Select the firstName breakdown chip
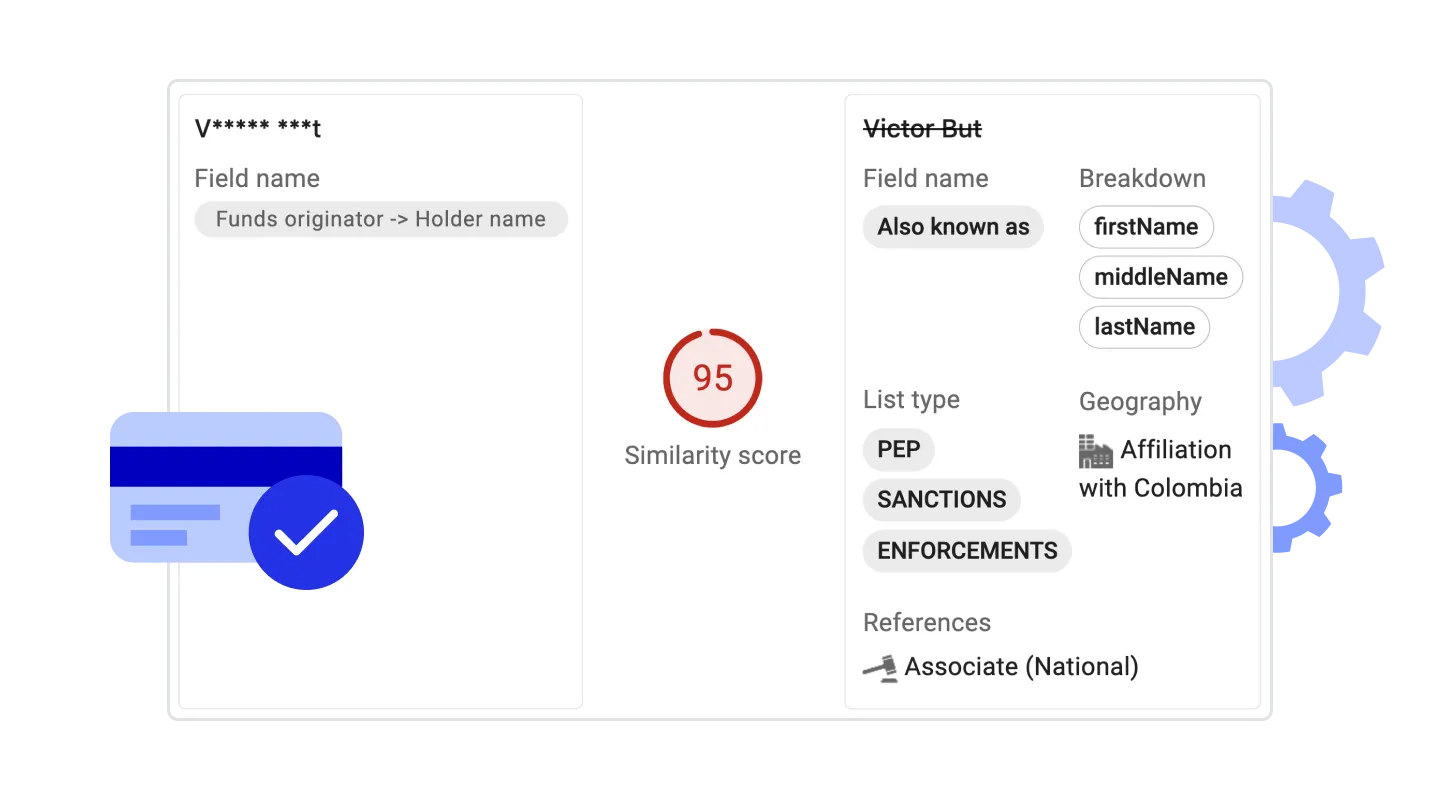1440x800 pixels. tap(1146, 227)
